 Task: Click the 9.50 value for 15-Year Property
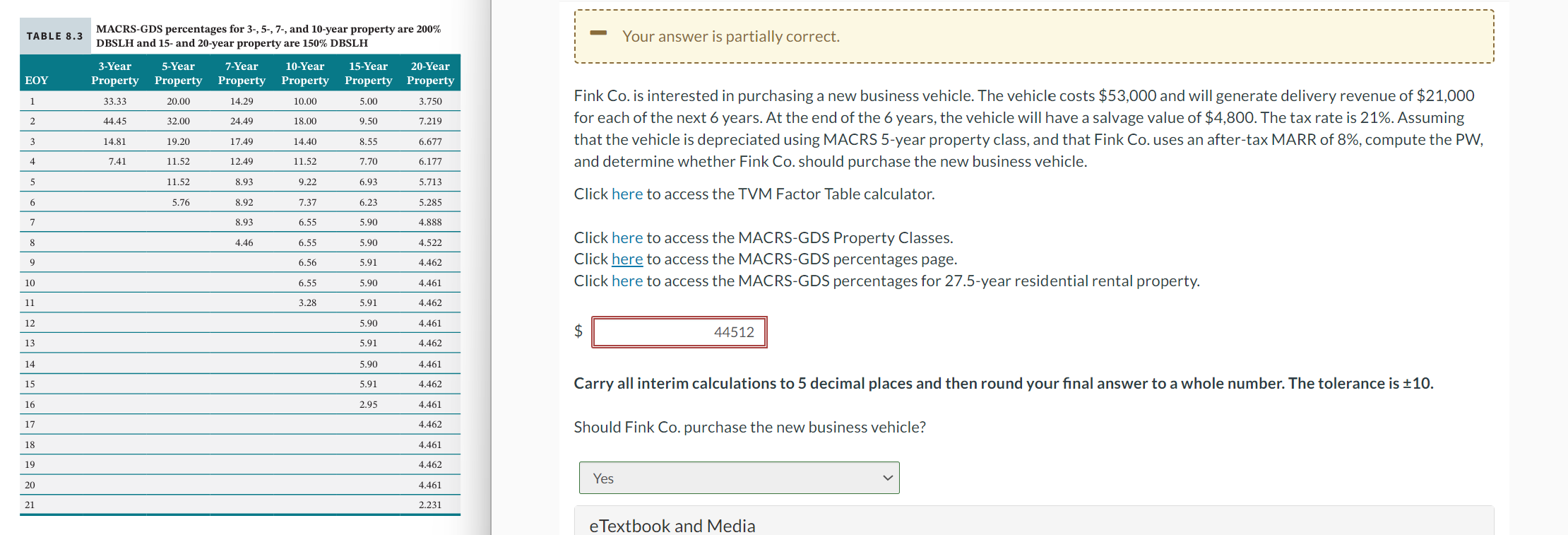coord(368,121)
